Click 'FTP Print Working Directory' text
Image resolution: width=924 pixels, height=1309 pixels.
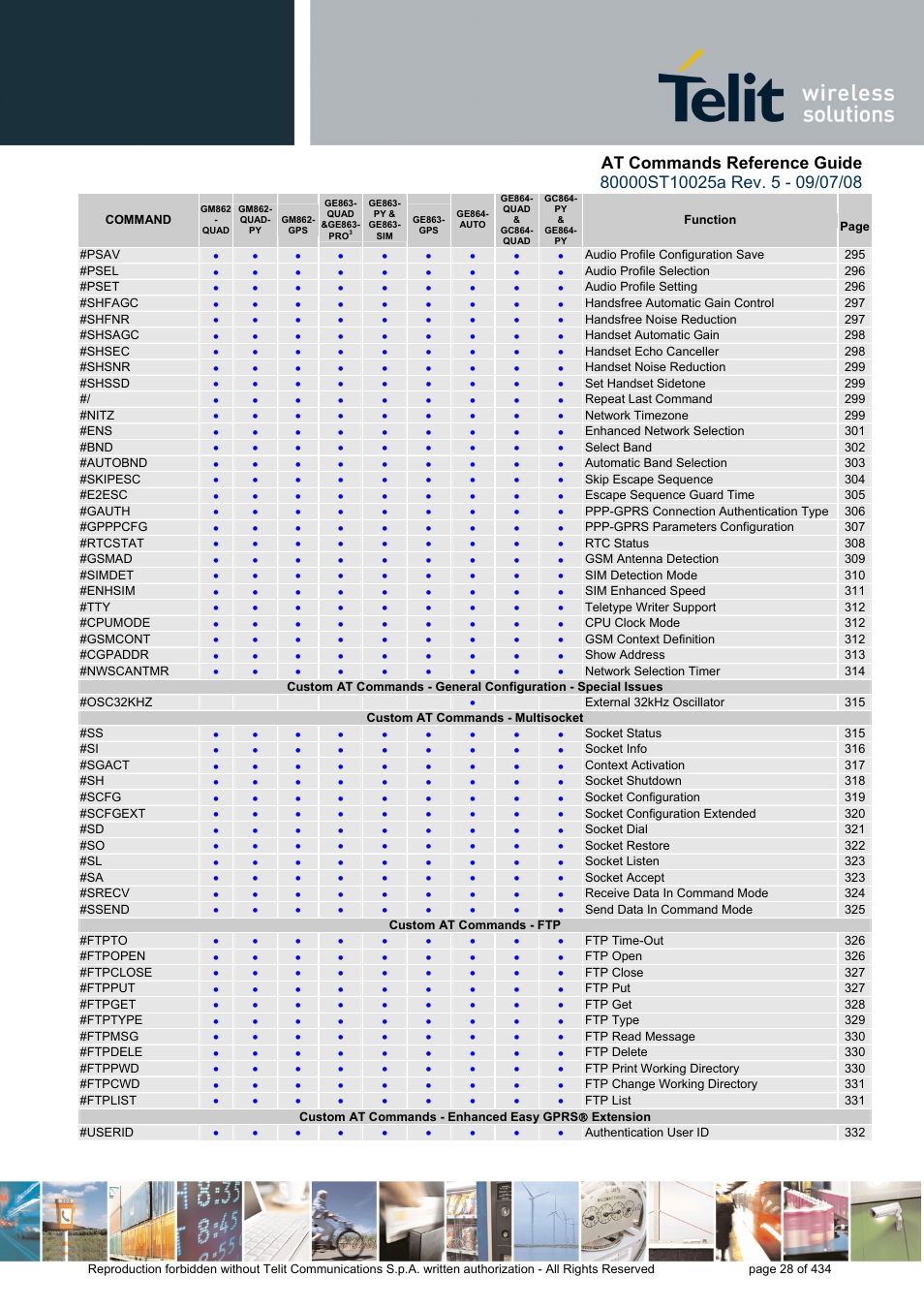click(x=662, y=1069)
